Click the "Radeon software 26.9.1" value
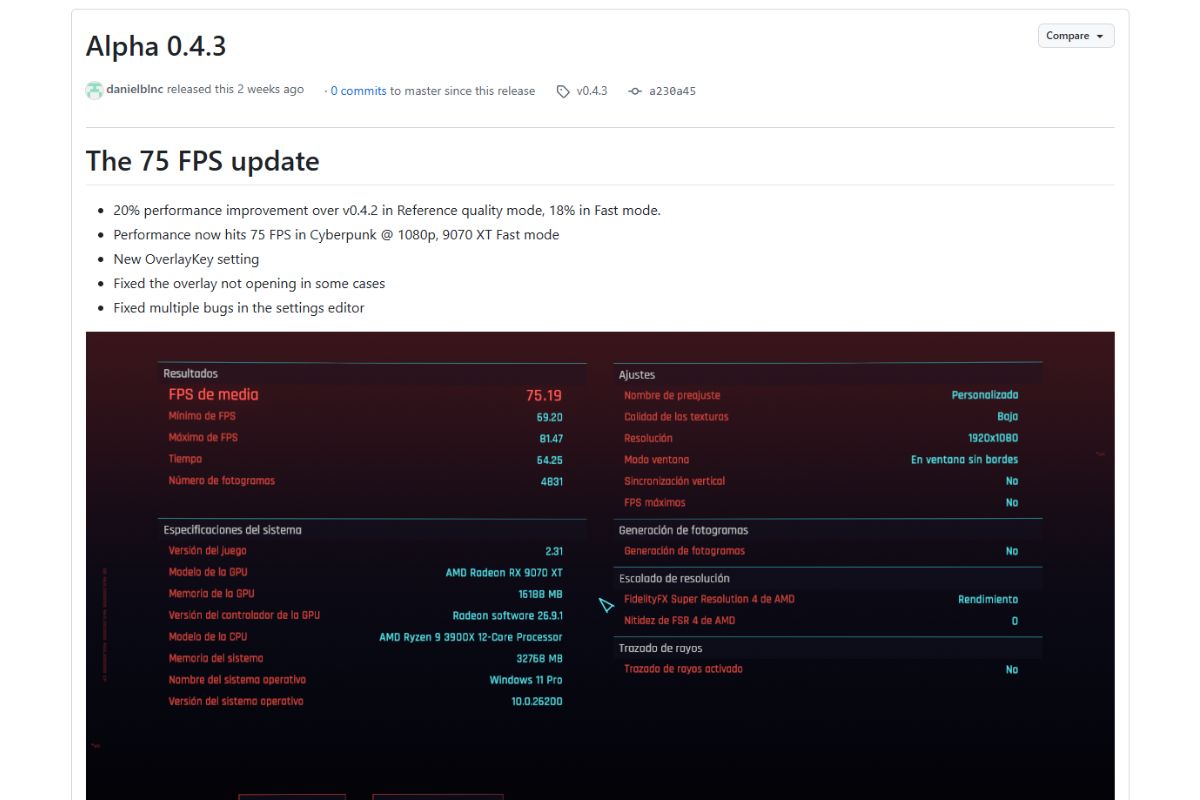The image size is (1200, 800). (x=508, y=616)
